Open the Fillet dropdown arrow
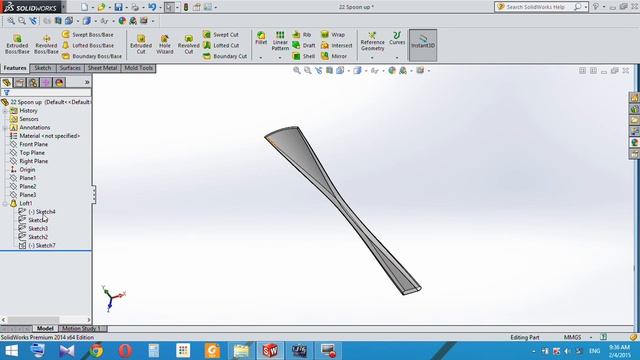 coord(261,58)
